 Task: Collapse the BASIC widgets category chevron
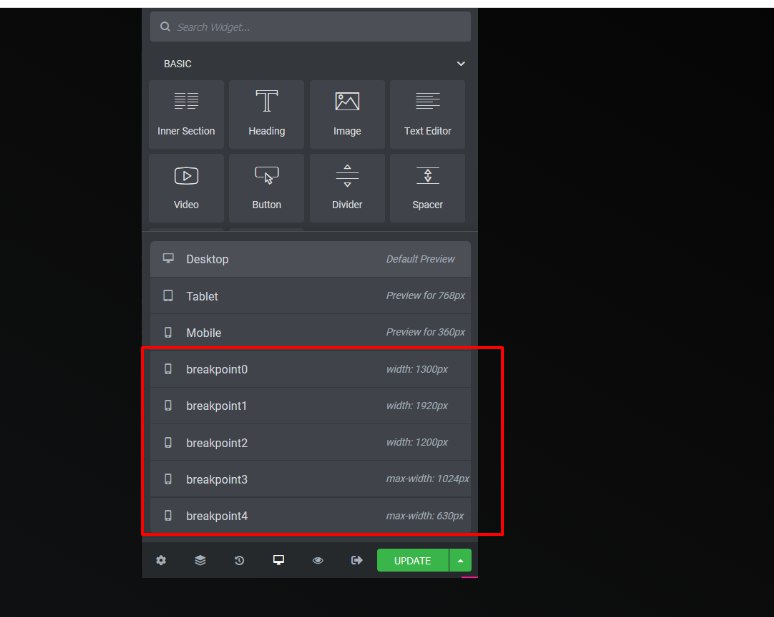pyautogui.click(x=461, y=64)
